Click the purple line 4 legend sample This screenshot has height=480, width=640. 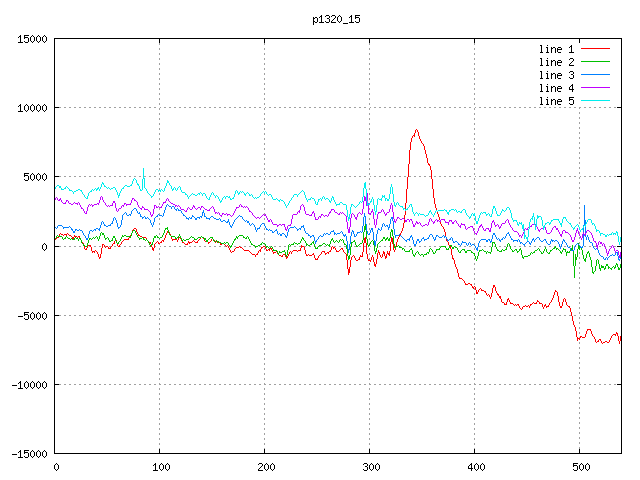596,88
